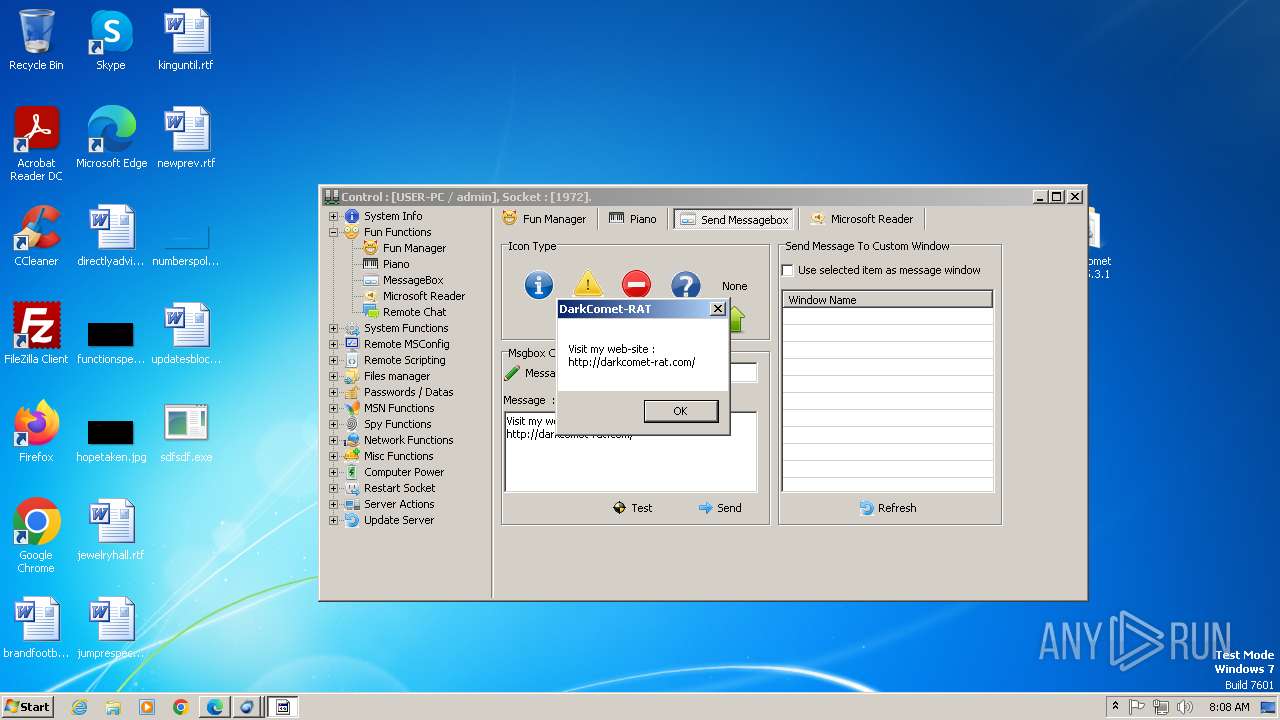The image size is (1280, 720).
Task: Click the Test button
Action: [633, 508]
